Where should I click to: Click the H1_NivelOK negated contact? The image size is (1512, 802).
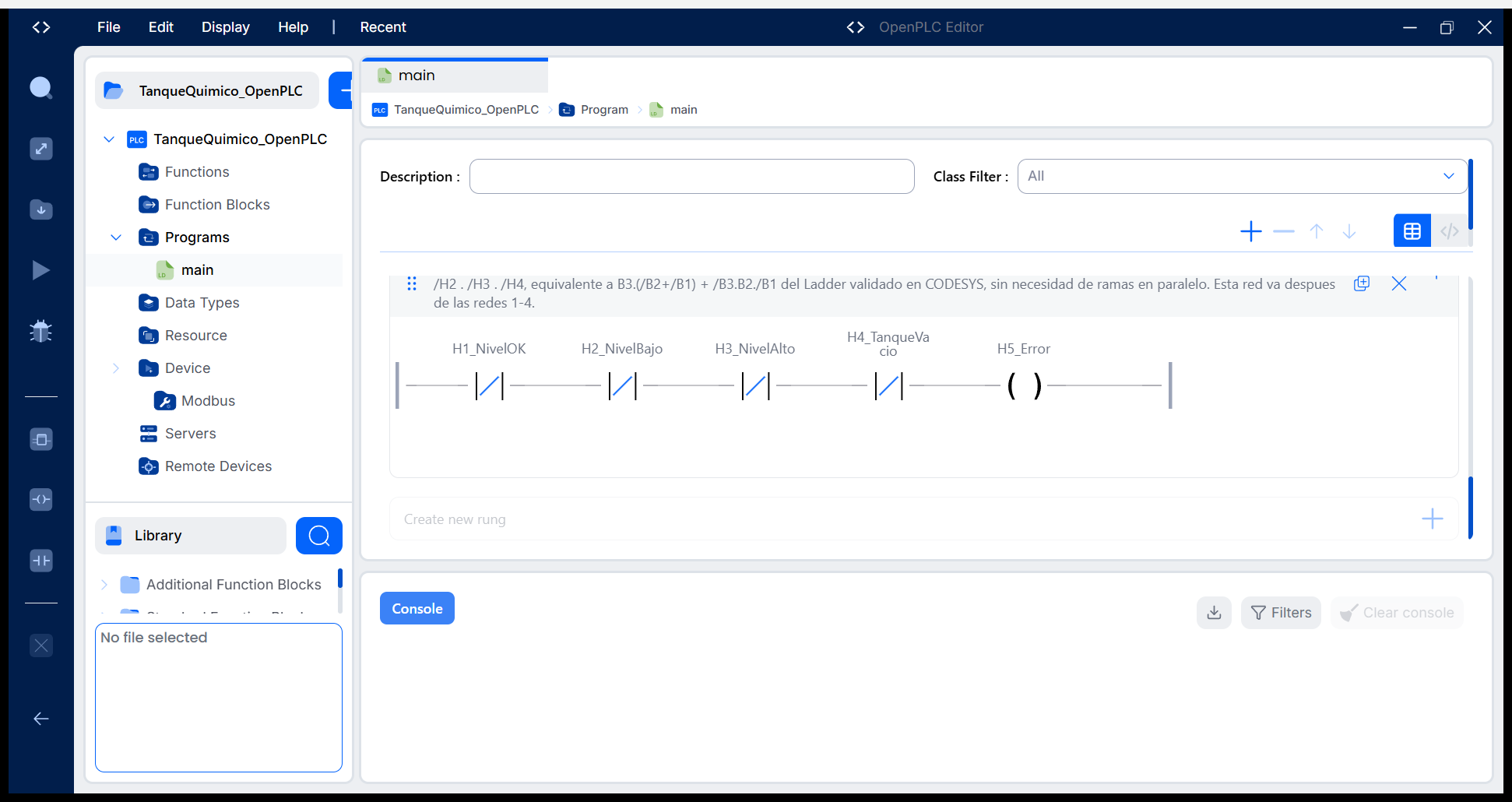click(x=490, y=385)
